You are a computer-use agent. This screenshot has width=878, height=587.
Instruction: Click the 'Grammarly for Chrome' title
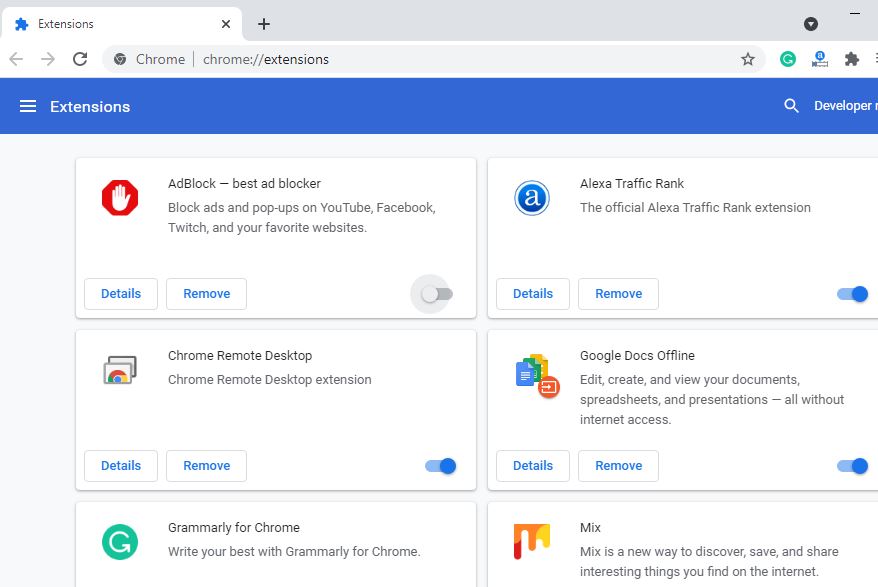(233, 527)
